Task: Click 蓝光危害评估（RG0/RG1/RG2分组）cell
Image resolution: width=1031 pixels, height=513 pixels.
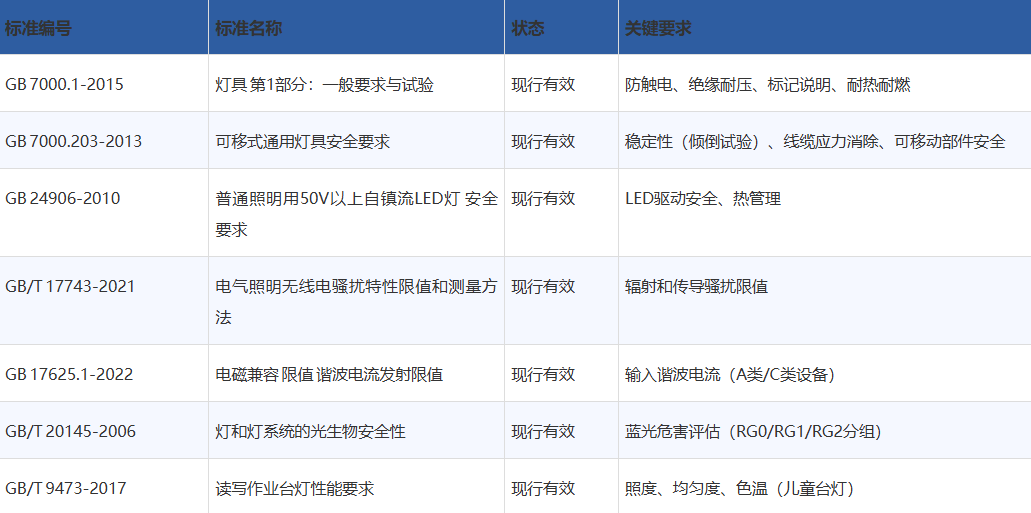Action: (825, 431)
